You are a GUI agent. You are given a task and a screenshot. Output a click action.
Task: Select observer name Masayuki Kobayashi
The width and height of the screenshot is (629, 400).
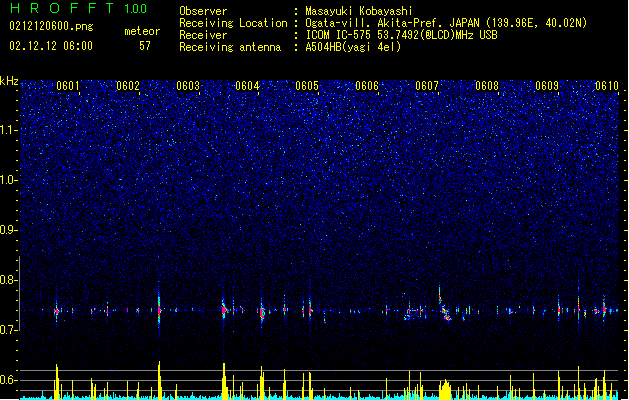359,11
